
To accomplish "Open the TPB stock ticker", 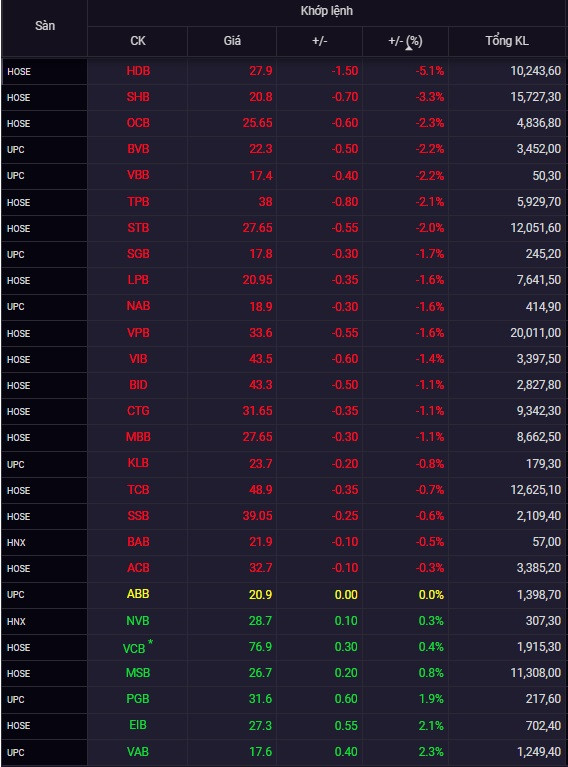I will 138,202.
